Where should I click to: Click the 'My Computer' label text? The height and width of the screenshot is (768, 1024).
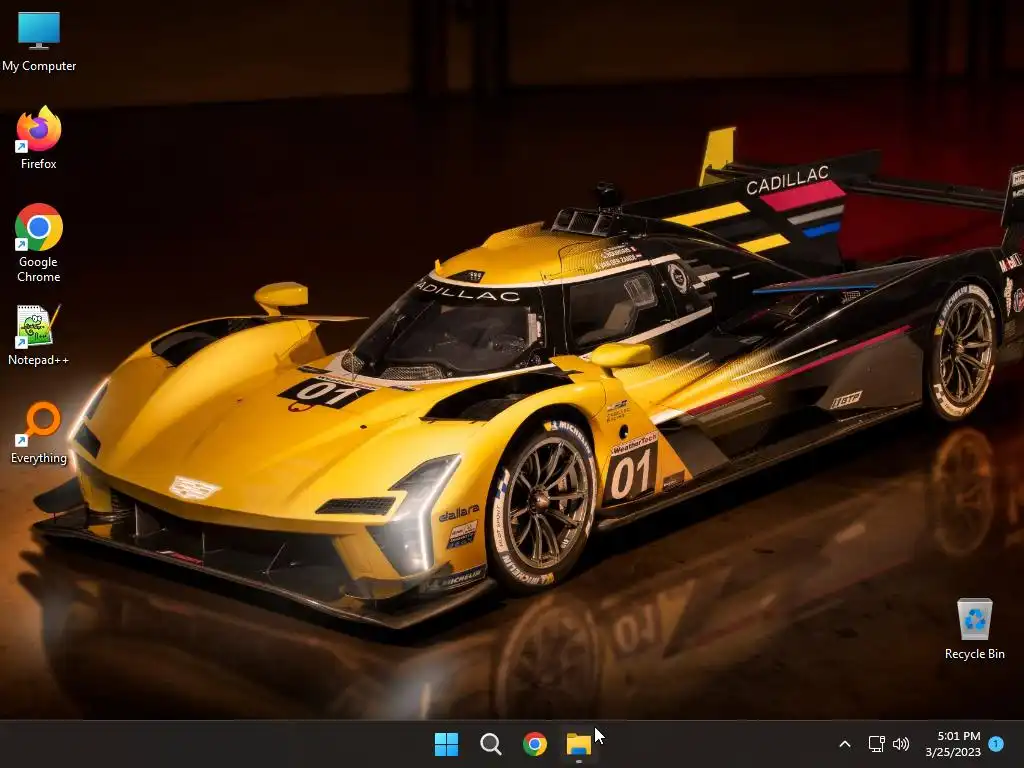(x=39, y=66)
